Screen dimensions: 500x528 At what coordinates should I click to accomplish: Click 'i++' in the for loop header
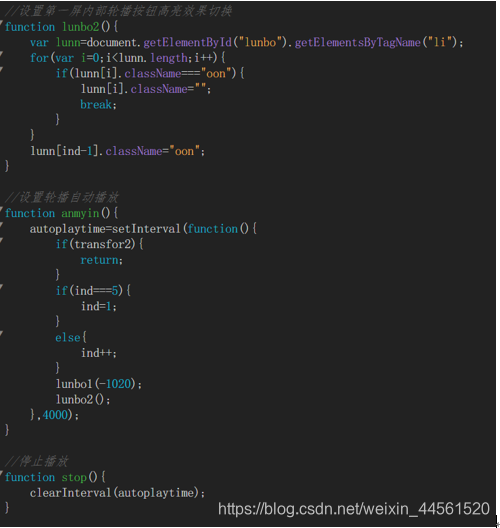click(204, 58)
